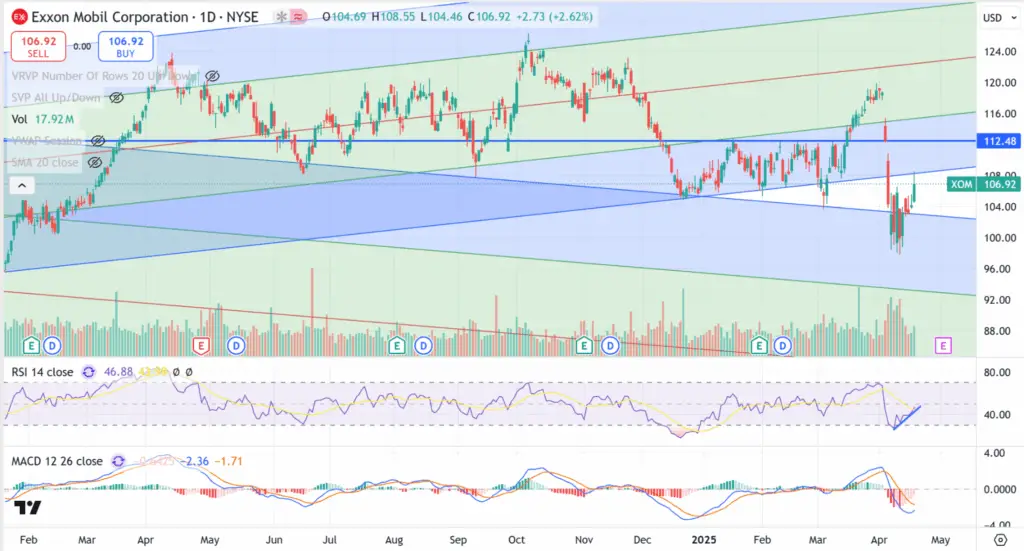Image resolution: width=1024 pixels, height=551 pixels.
Task: Click the dividend D marker near Aug
Action: coord(423,345)
